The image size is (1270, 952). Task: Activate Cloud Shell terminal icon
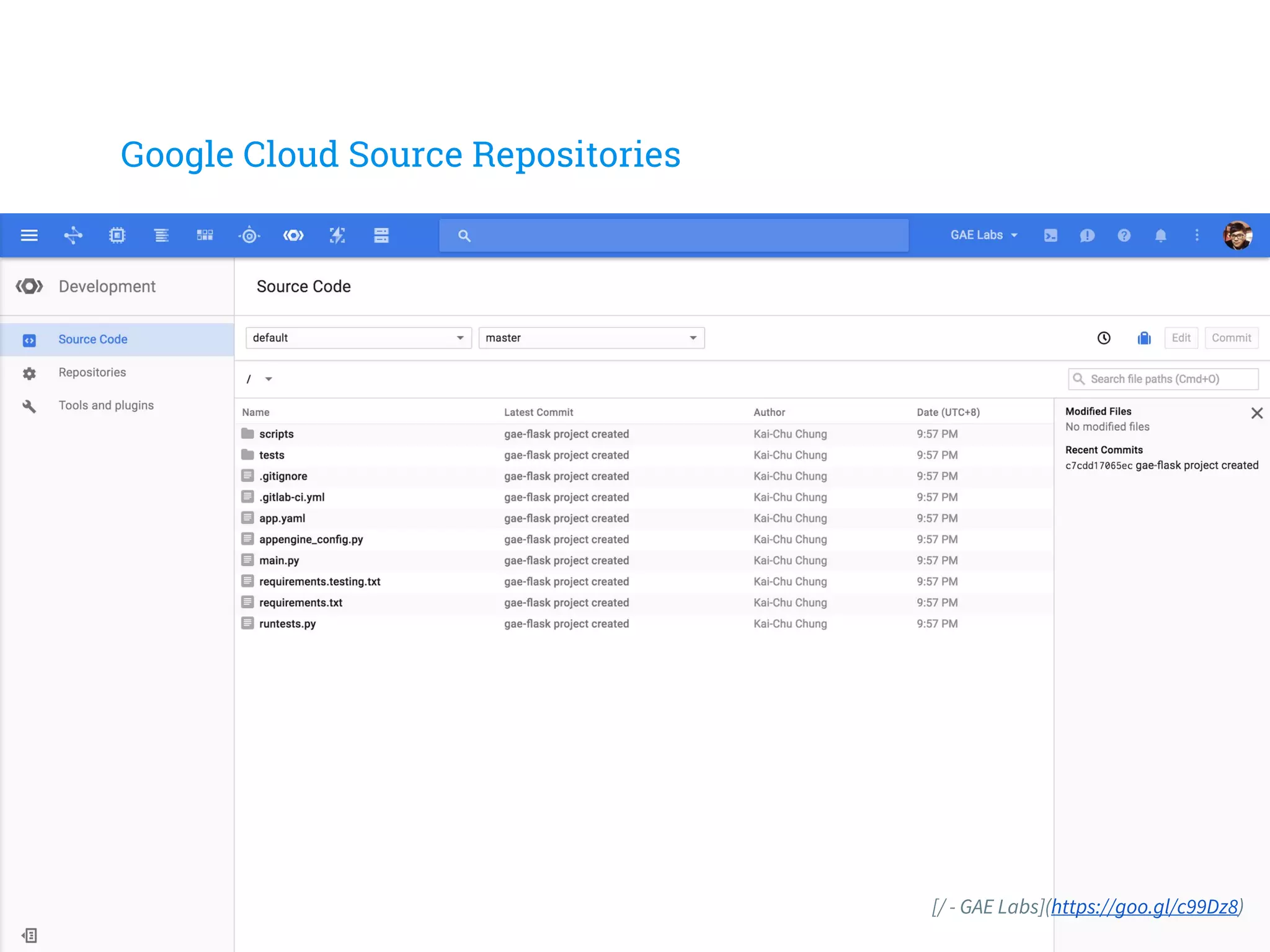tap(1050, 236)
